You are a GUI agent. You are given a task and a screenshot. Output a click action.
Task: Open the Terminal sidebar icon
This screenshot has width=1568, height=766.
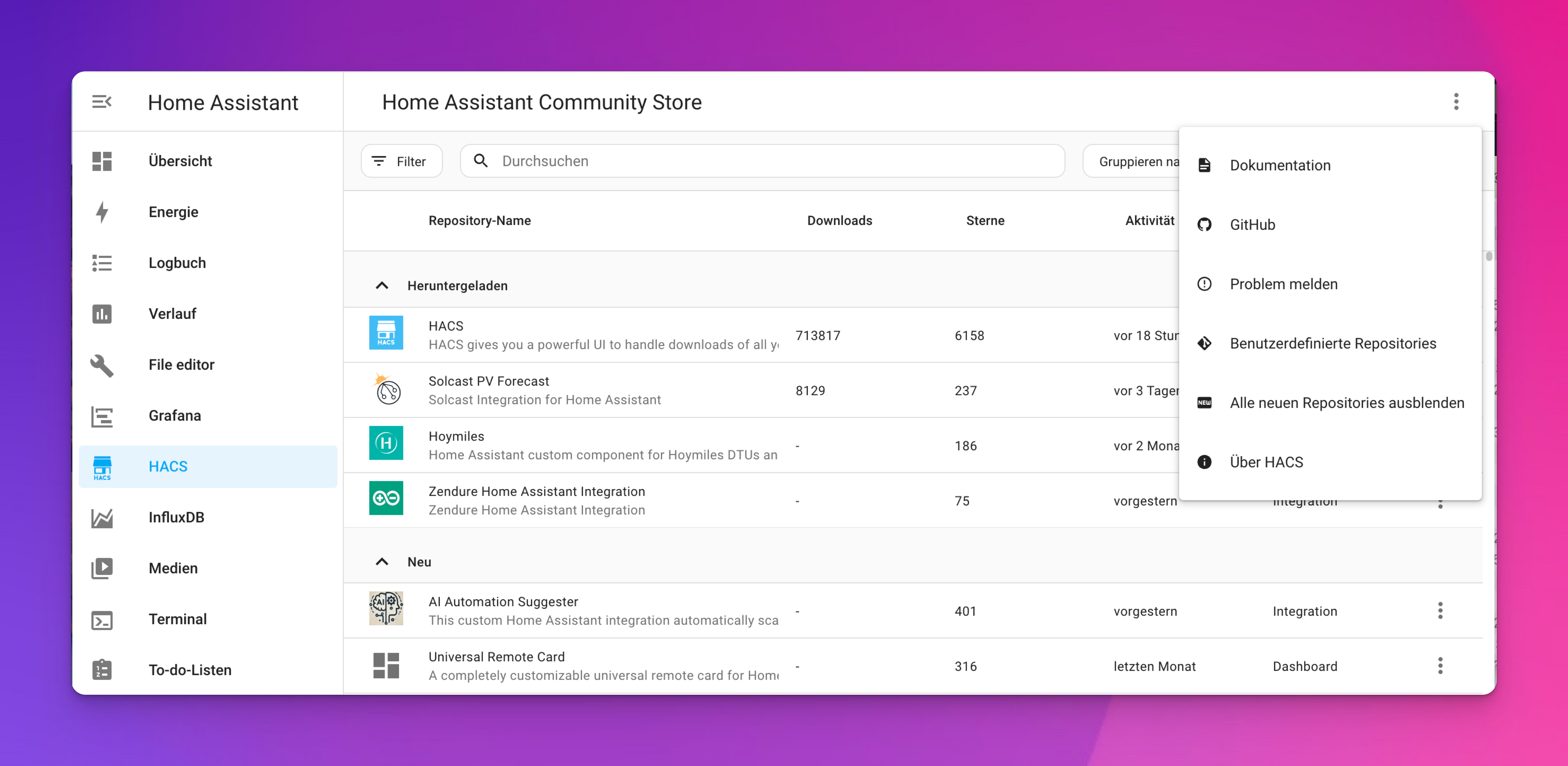coord(102,619)
